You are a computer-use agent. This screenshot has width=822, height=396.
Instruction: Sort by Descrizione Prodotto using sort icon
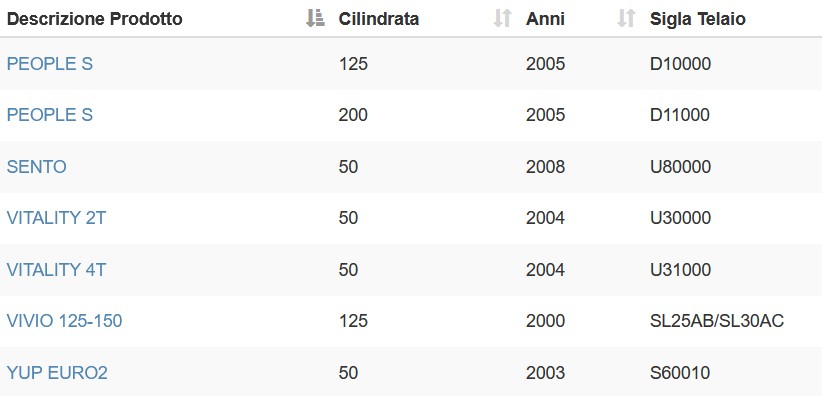pos(315,18)
